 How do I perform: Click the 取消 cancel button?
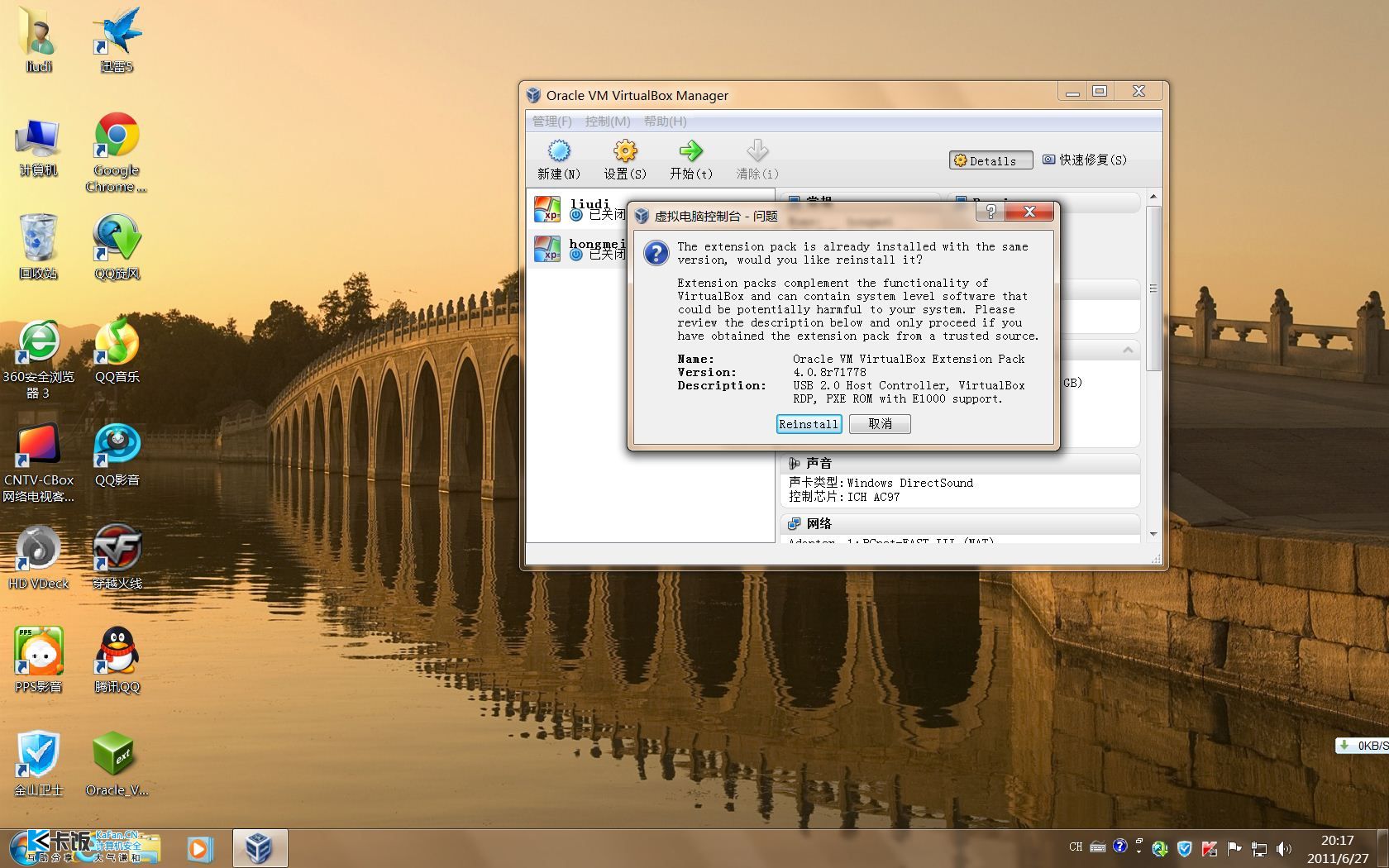click(x=880, y=424)
